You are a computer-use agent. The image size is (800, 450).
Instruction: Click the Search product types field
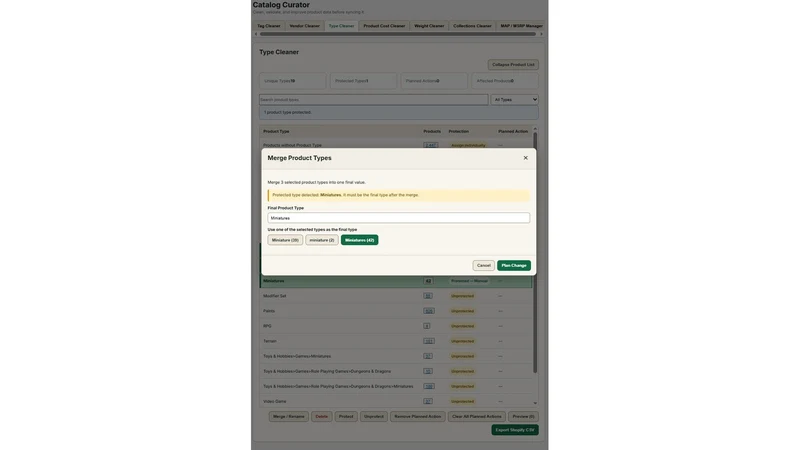(373, 99)
